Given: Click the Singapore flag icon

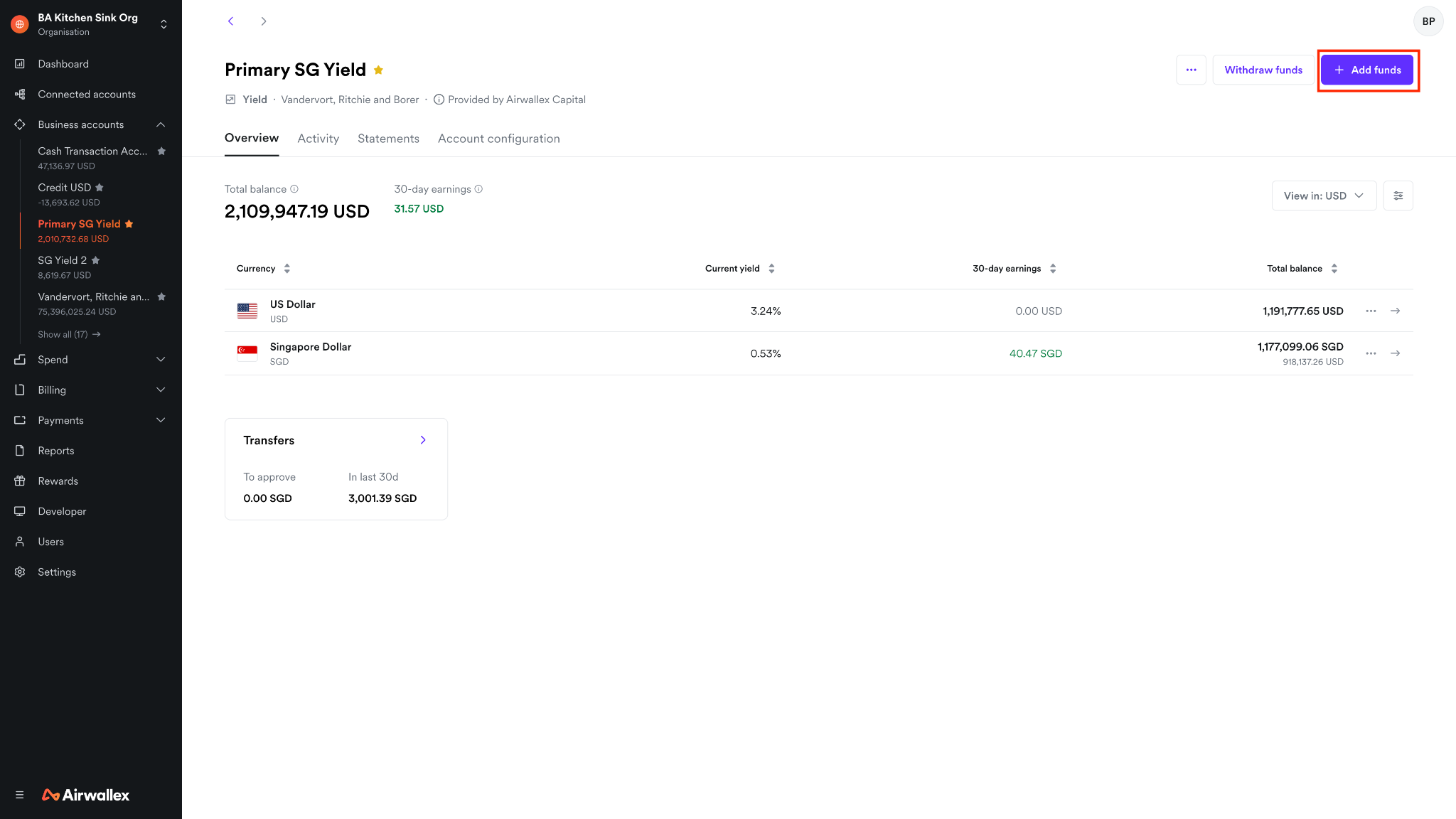Looking at the screenshot, I should point(247,353).
